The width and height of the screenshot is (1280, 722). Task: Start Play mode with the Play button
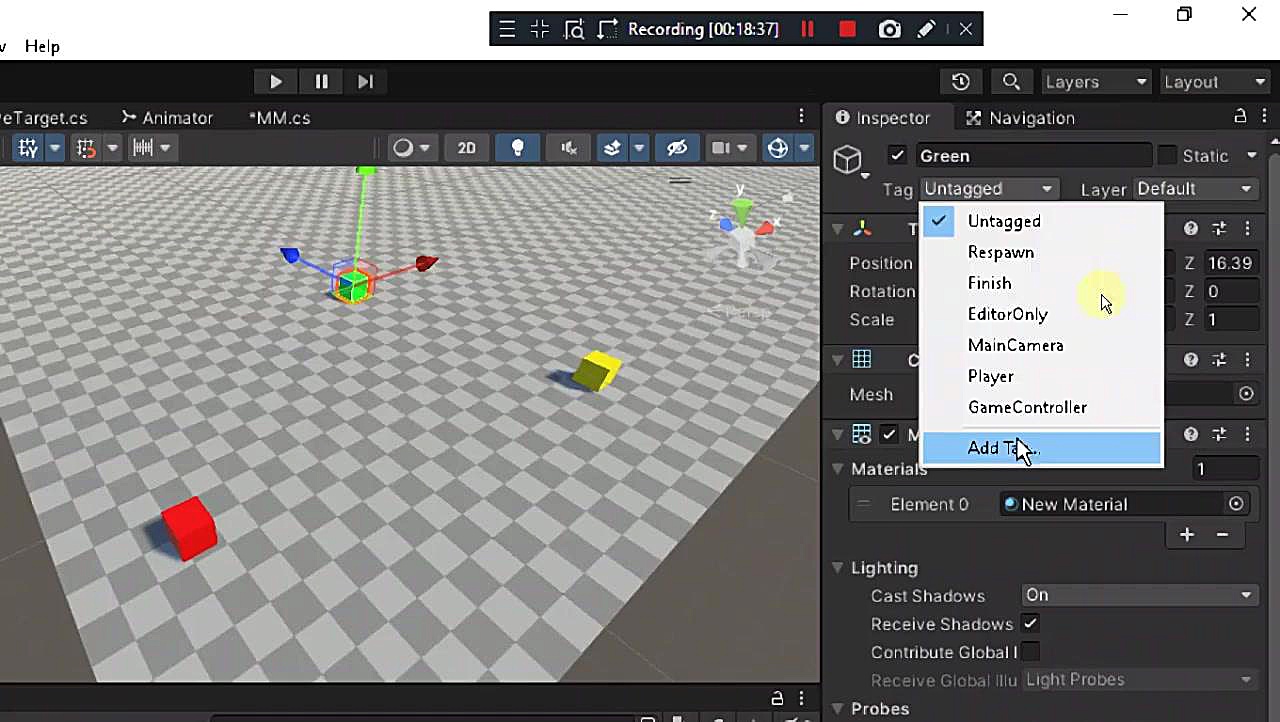(276, 82)
